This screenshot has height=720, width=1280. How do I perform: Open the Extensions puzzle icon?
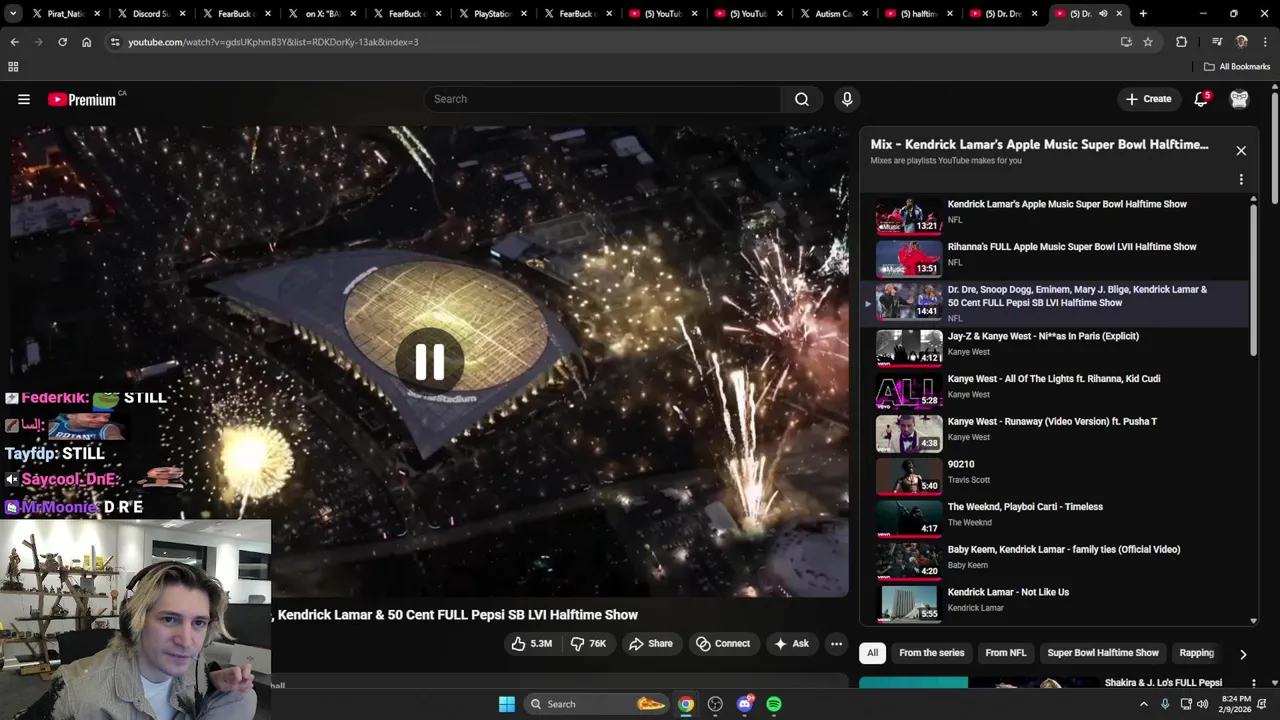click(1181, 42)
